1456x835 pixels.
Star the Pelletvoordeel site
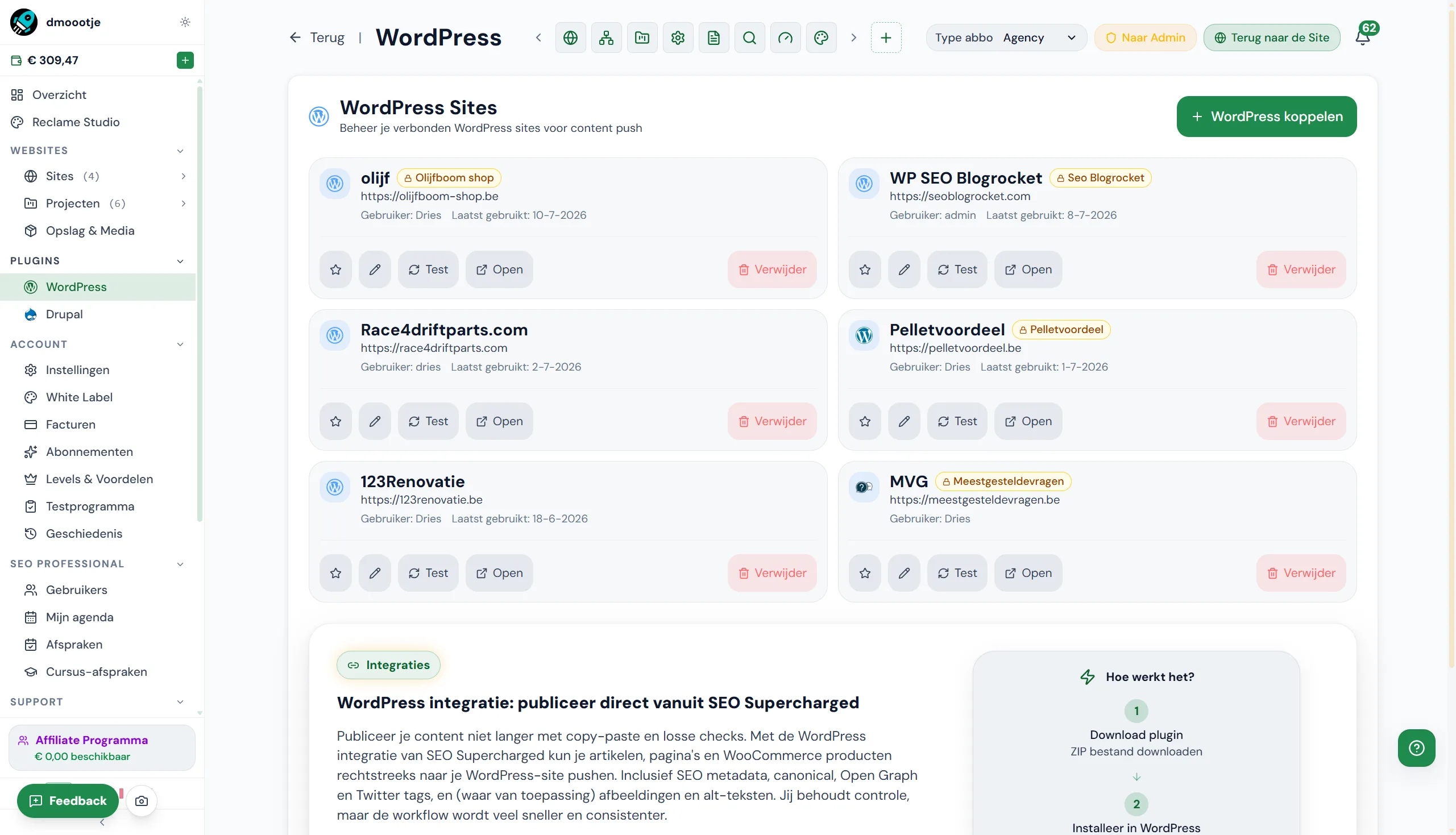pos(865,422)
